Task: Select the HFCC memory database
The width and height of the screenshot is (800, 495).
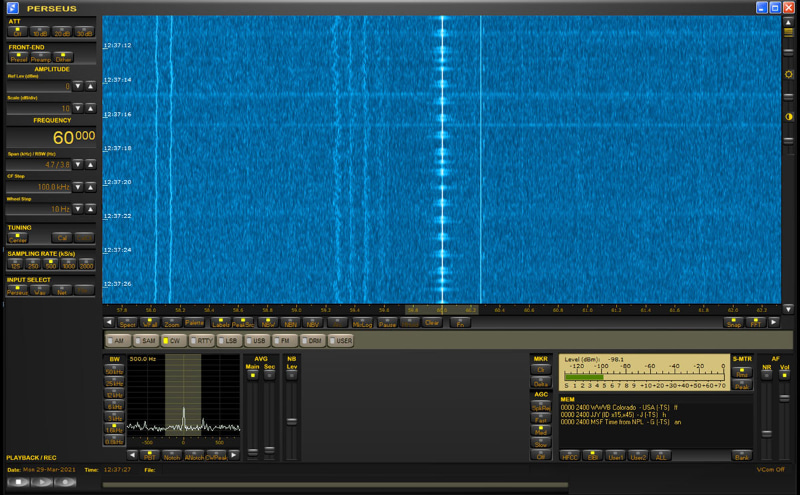Action: pyautogui.click(x=570, y=456)
